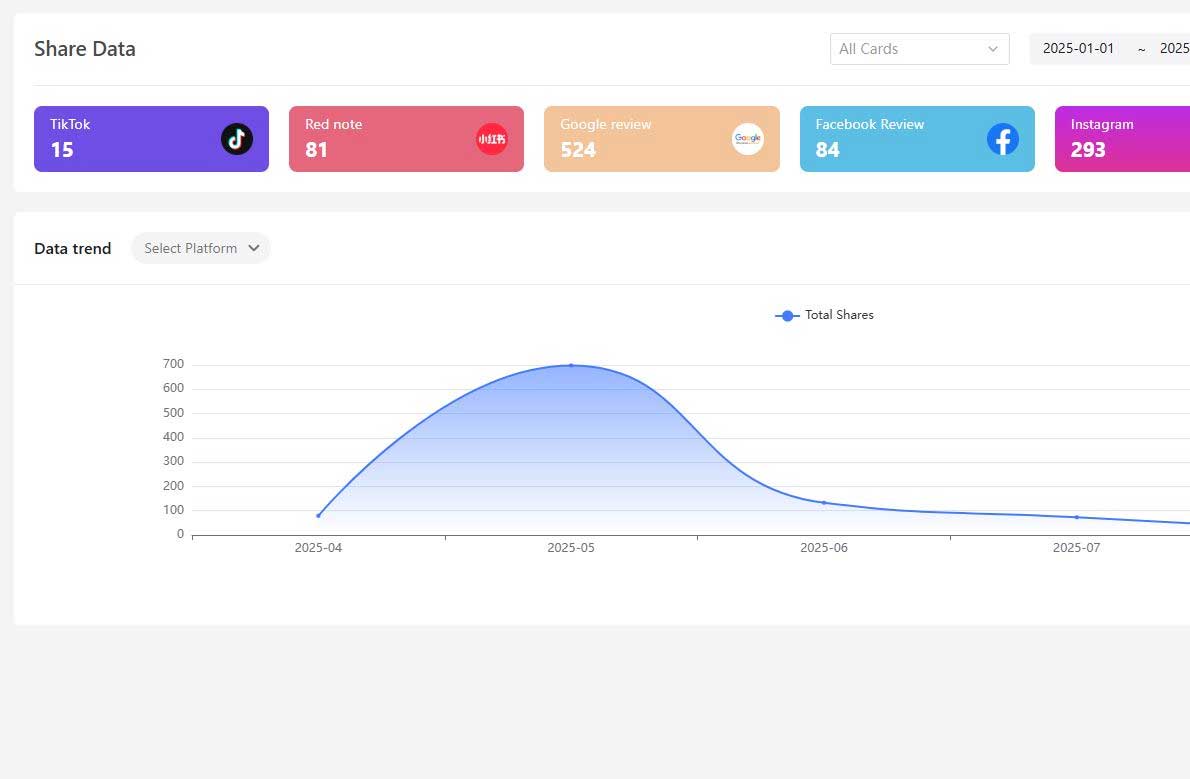The height and width of the screenshot is (779, 1190).
Task: Click the 2025-04 axis label
Action: click(318, 547)
